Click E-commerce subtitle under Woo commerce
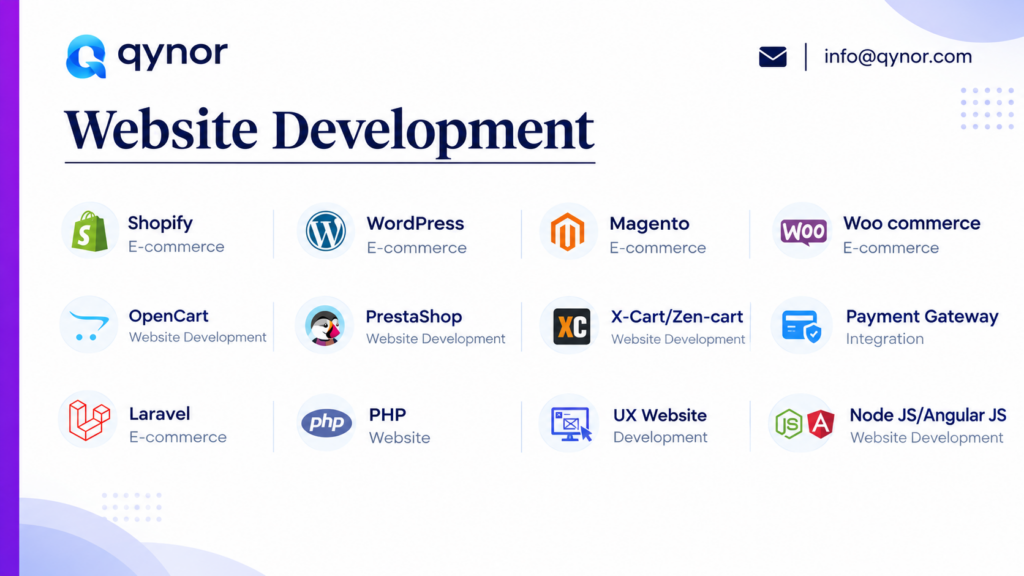The width and height of the screenshot is (1024, 576). tap(891, 248)
